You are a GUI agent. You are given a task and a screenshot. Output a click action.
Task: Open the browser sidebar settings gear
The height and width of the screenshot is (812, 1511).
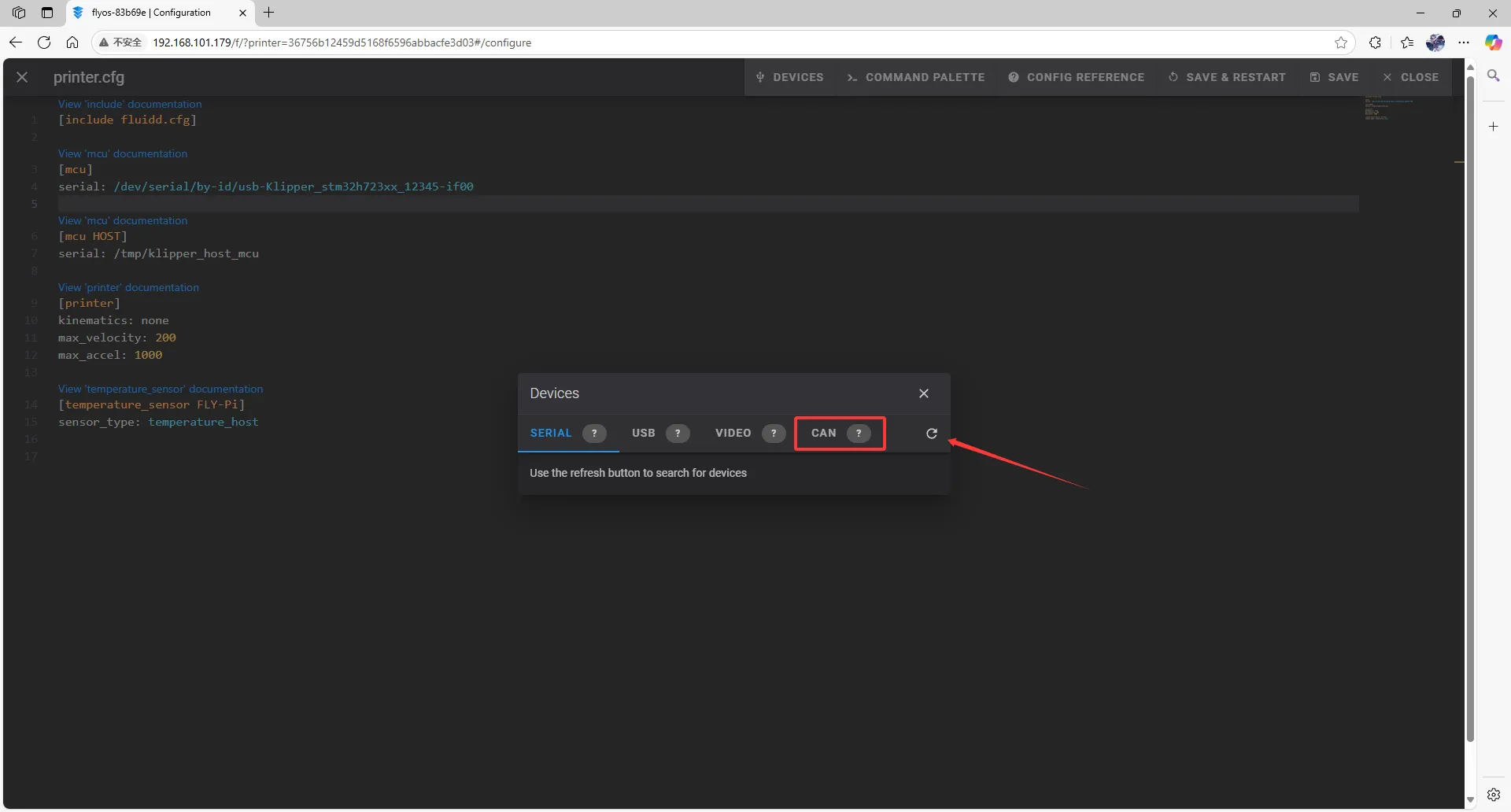(1493, 795)
